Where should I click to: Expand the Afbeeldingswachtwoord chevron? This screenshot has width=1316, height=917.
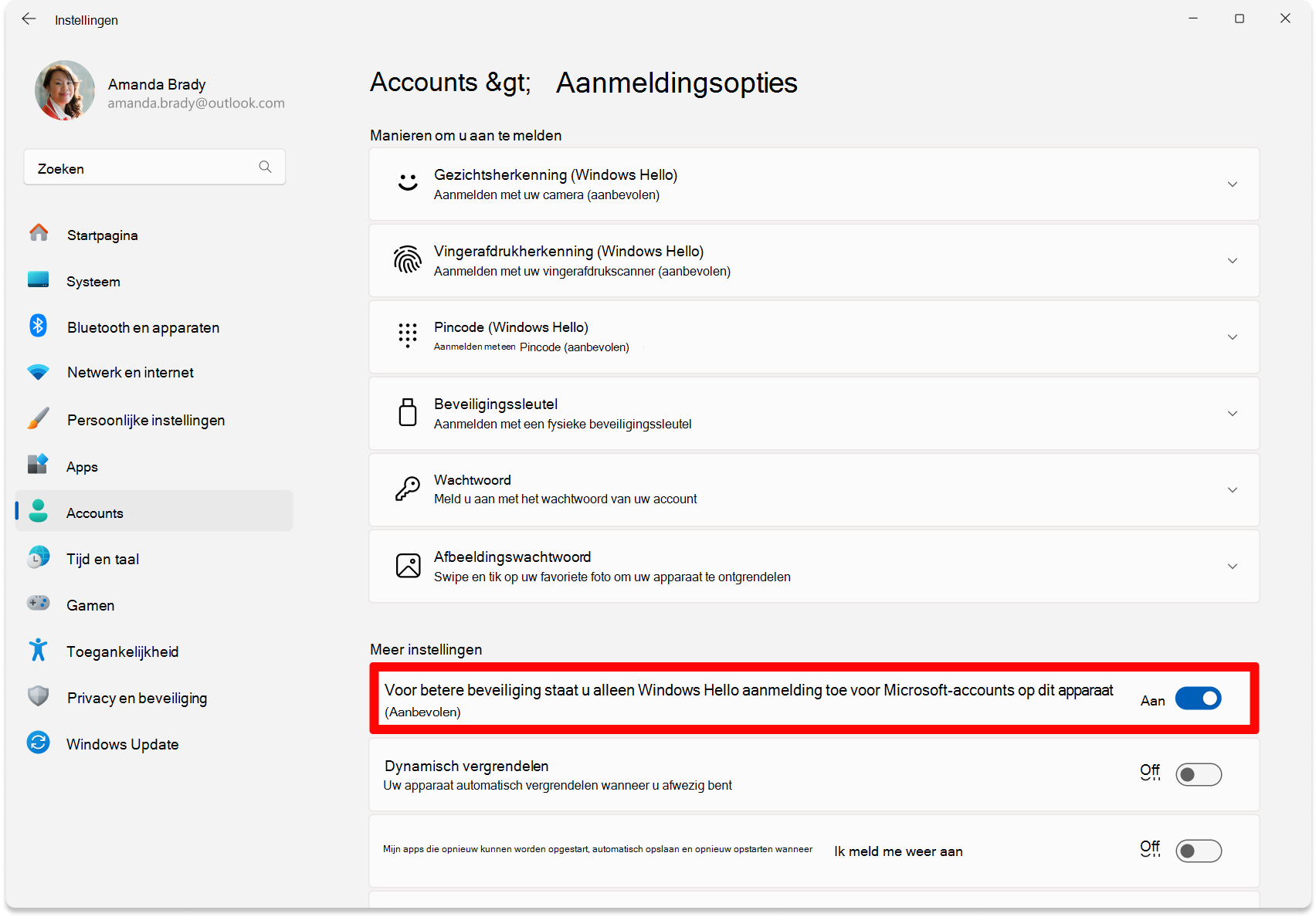(1233, 567)
